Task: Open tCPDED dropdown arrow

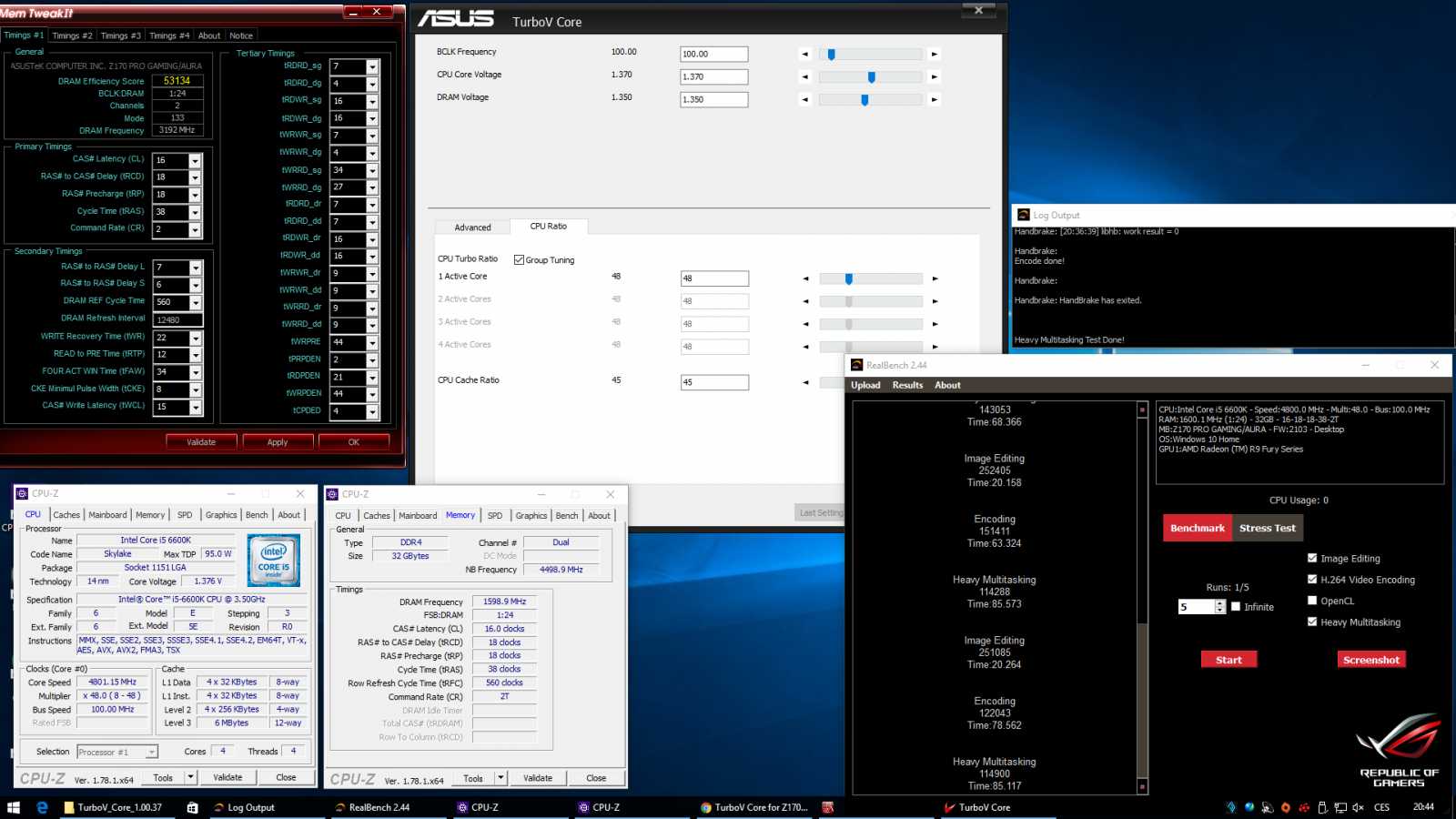Action: [x=372, y=411]
